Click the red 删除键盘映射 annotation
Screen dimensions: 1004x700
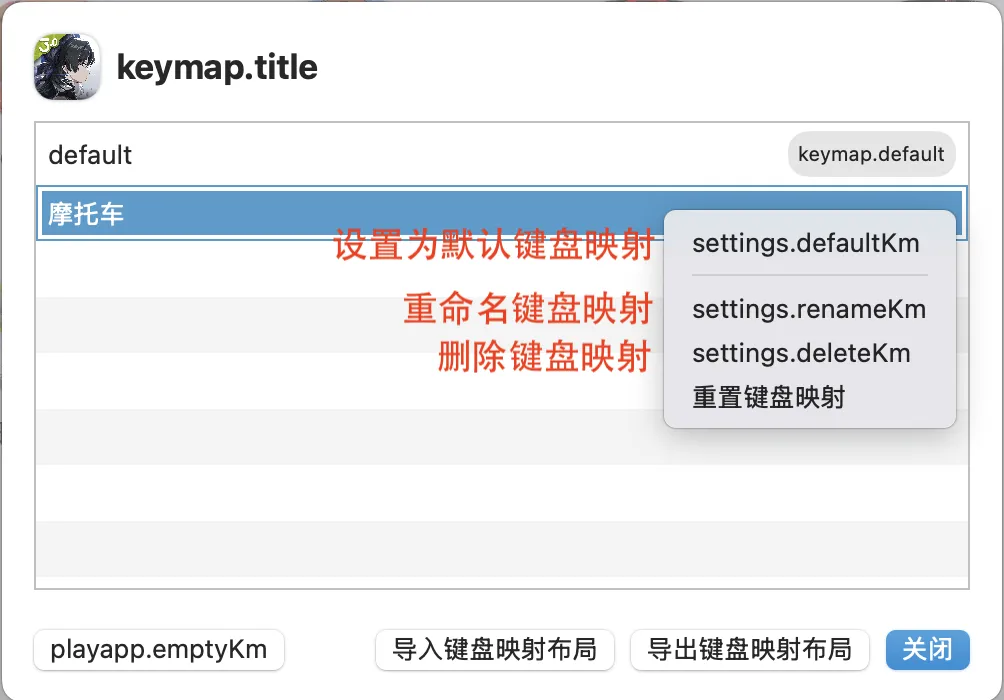tap(545, 356)
